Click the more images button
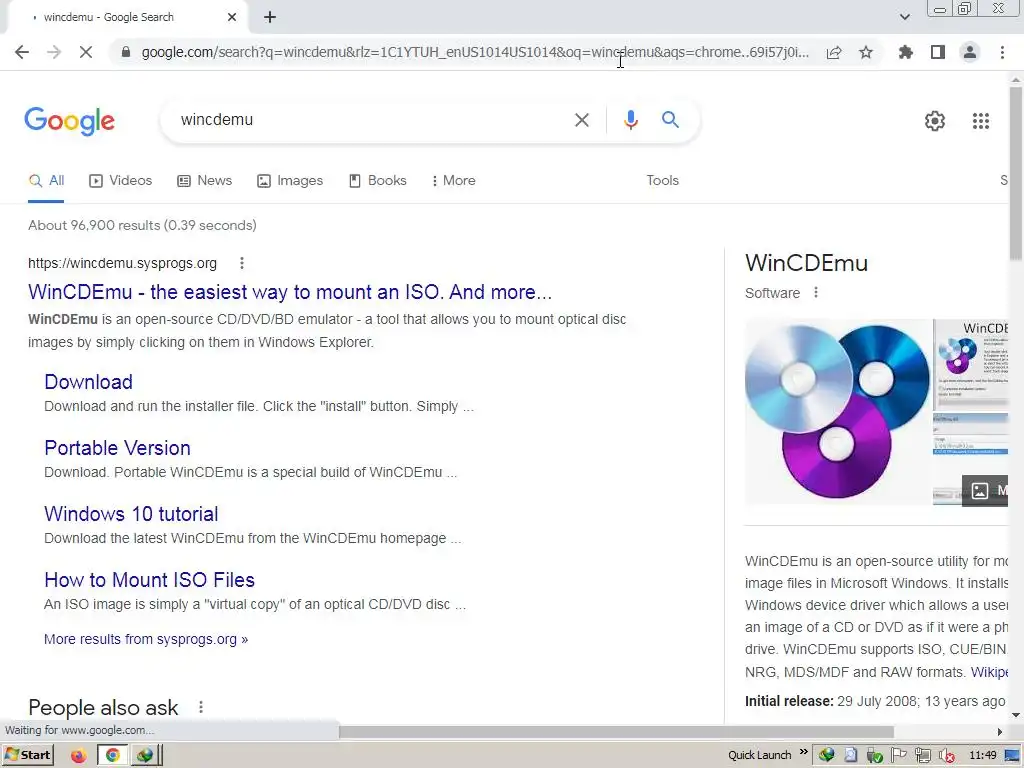1024x768 pixels. (985, 490)
